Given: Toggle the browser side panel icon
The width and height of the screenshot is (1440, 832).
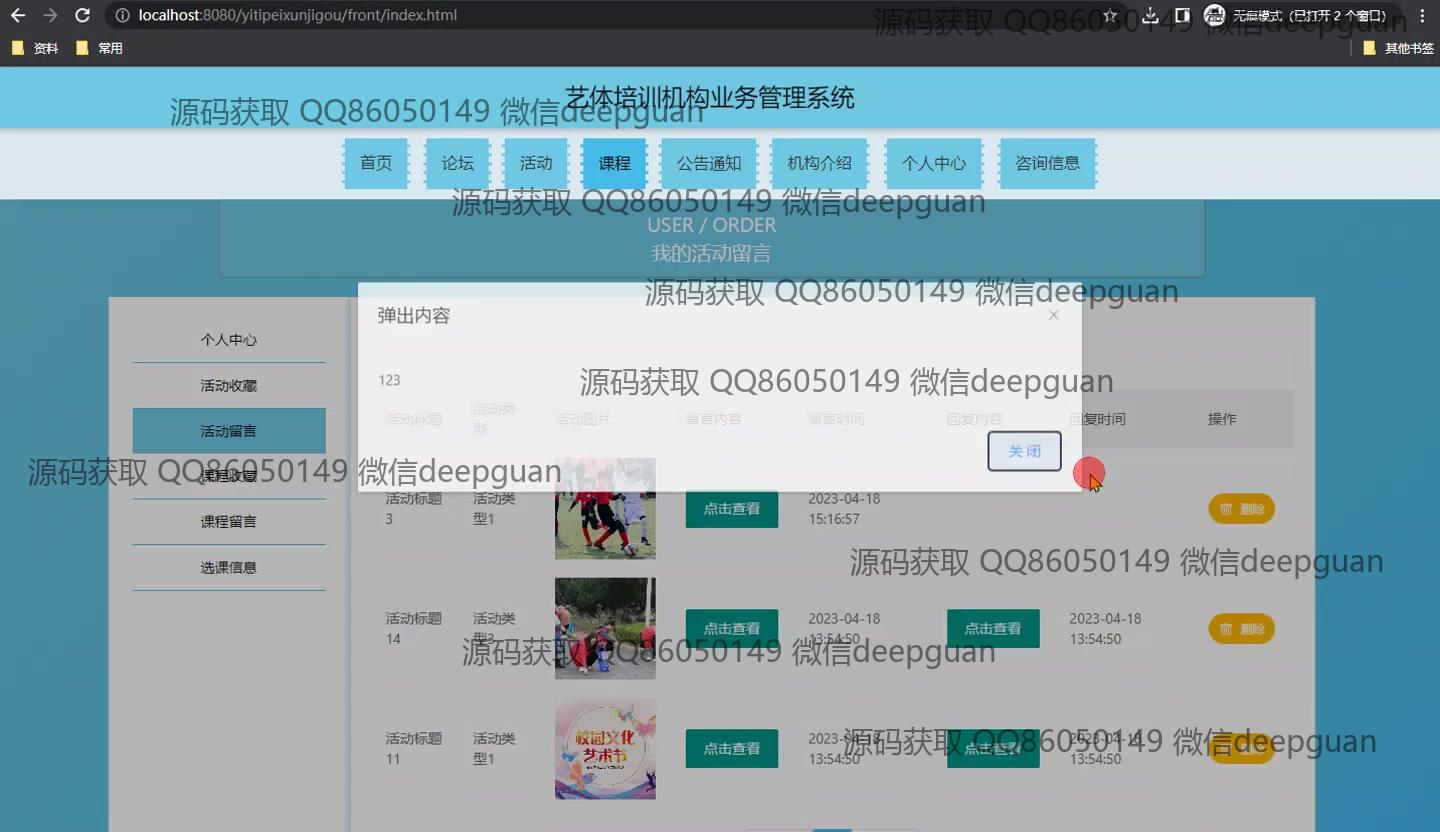Looking at the screenshot, I should tap(1182, 16).
